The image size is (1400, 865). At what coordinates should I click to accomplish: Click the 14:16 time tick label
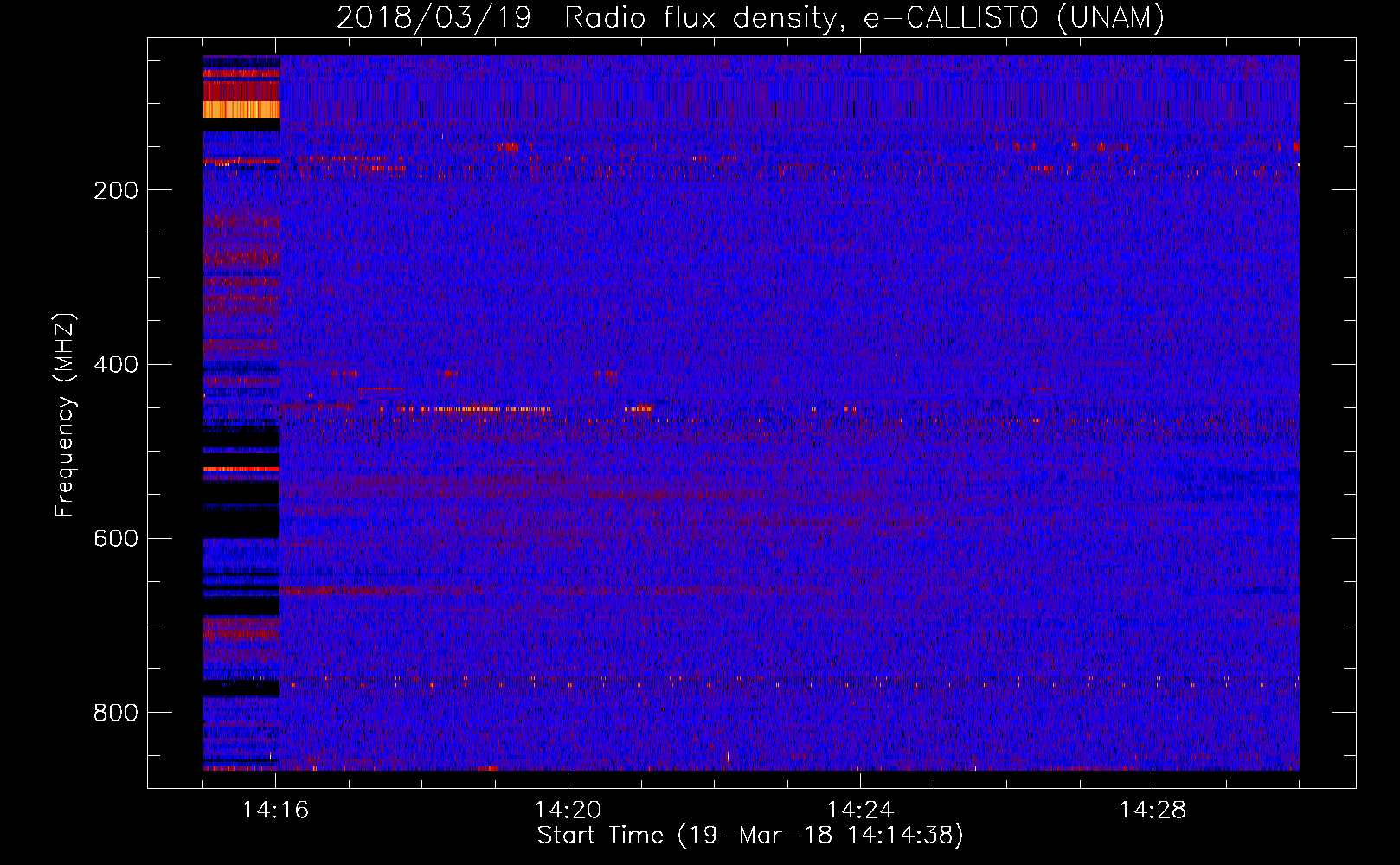(275, 811)
